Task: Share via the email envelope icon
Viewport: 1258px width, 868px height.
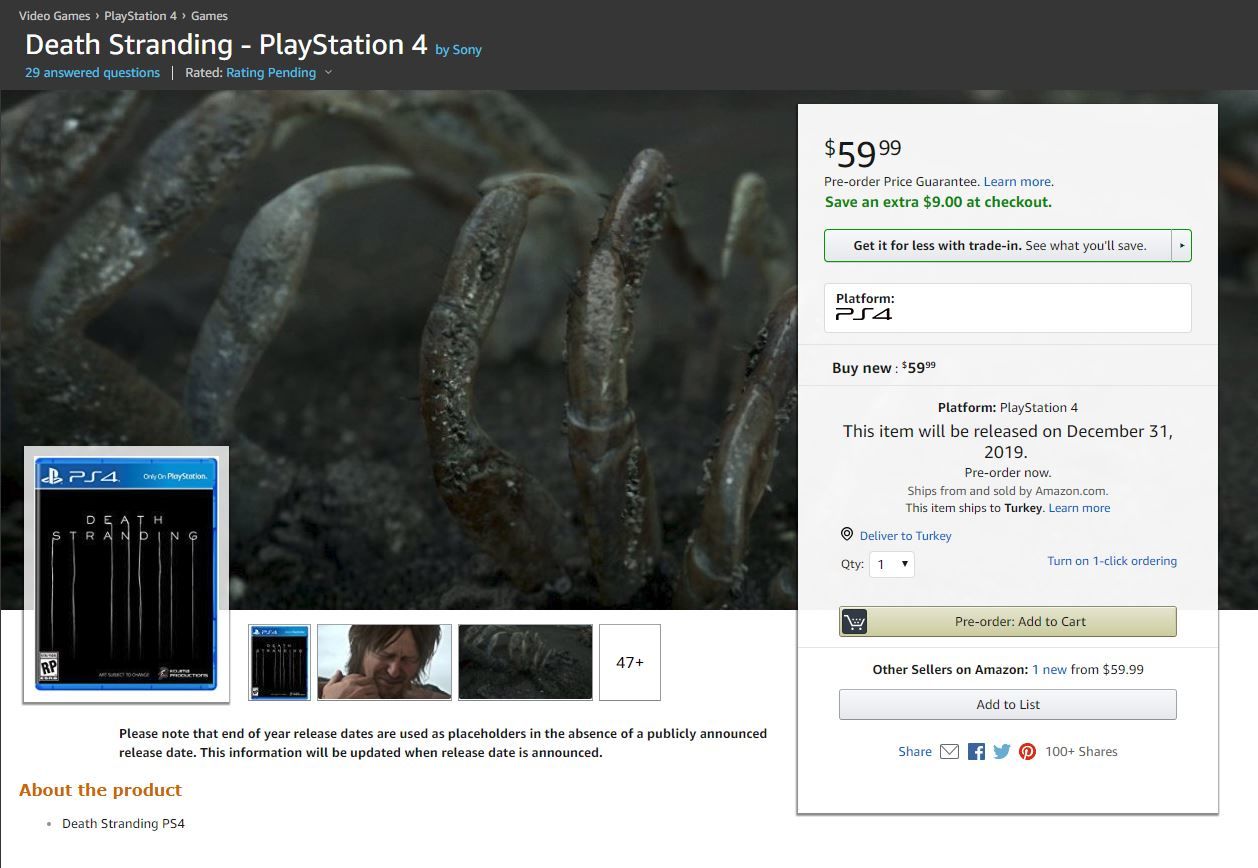Action: (949, 752)
